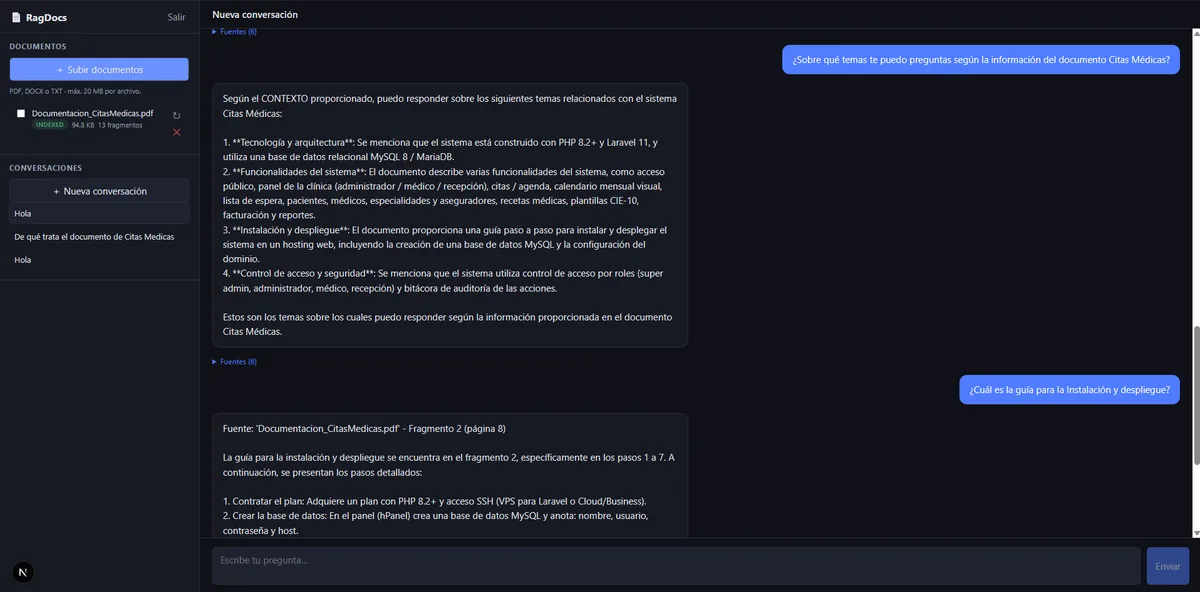Open the Hola conversation just under Nueva conversación
1200x592 pixels.
click(x=99, y=214)
